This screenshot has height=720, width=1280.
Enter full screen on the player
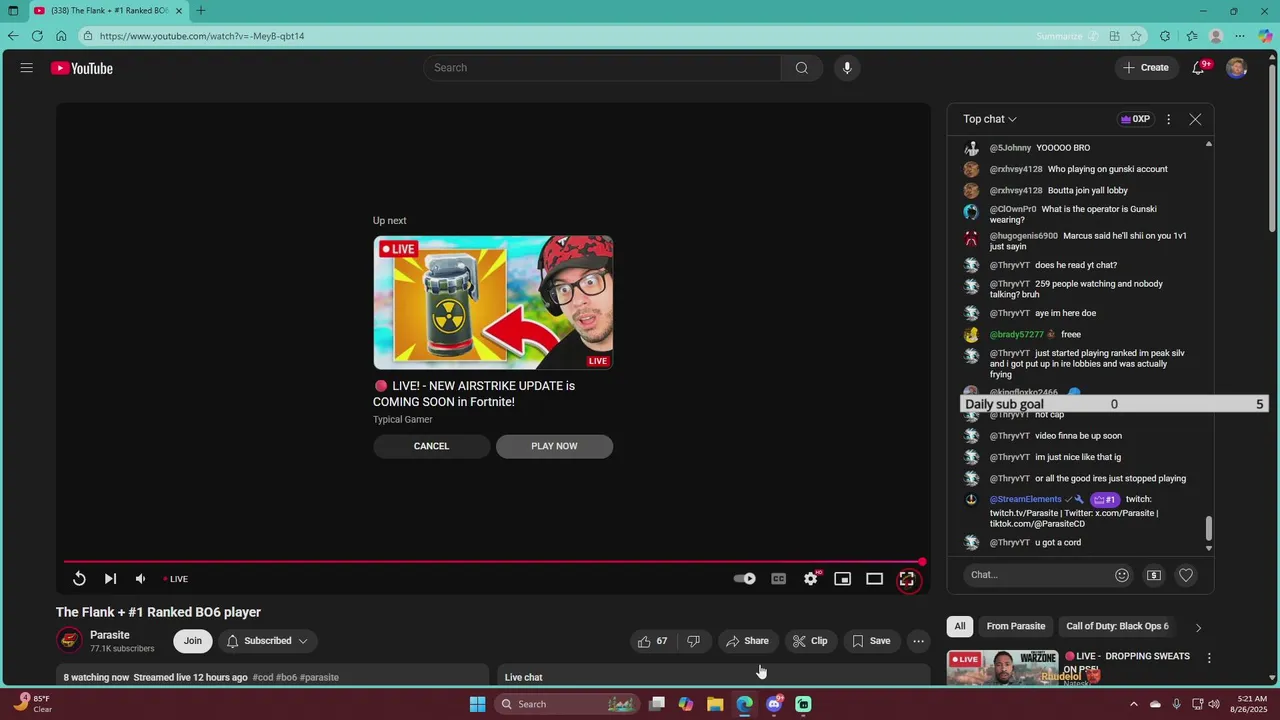click(x=907, y=579)
